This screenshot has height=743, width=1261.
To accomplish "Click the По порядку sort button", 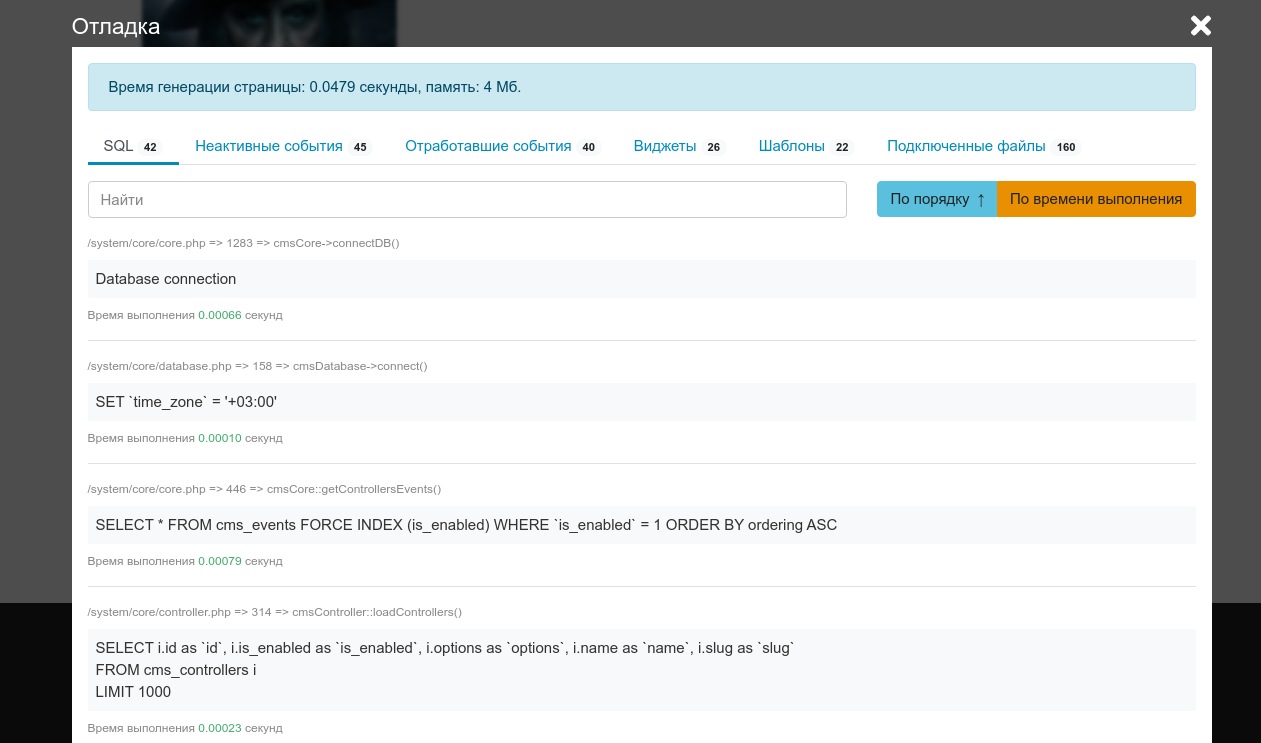I will pos(930,199).
